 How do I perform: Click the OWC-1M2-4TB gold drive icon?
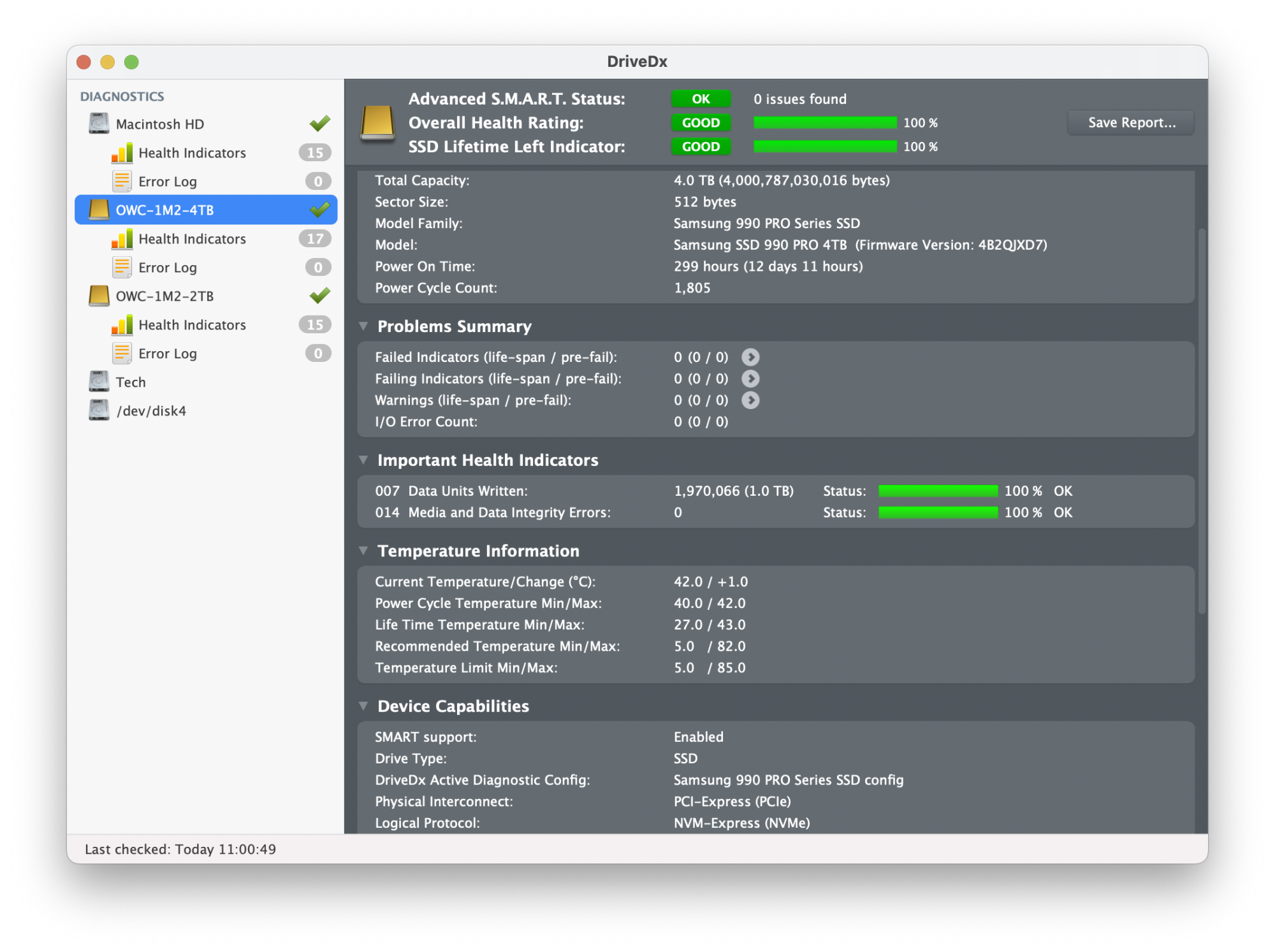pyautogui.click(x=99, y=210)
